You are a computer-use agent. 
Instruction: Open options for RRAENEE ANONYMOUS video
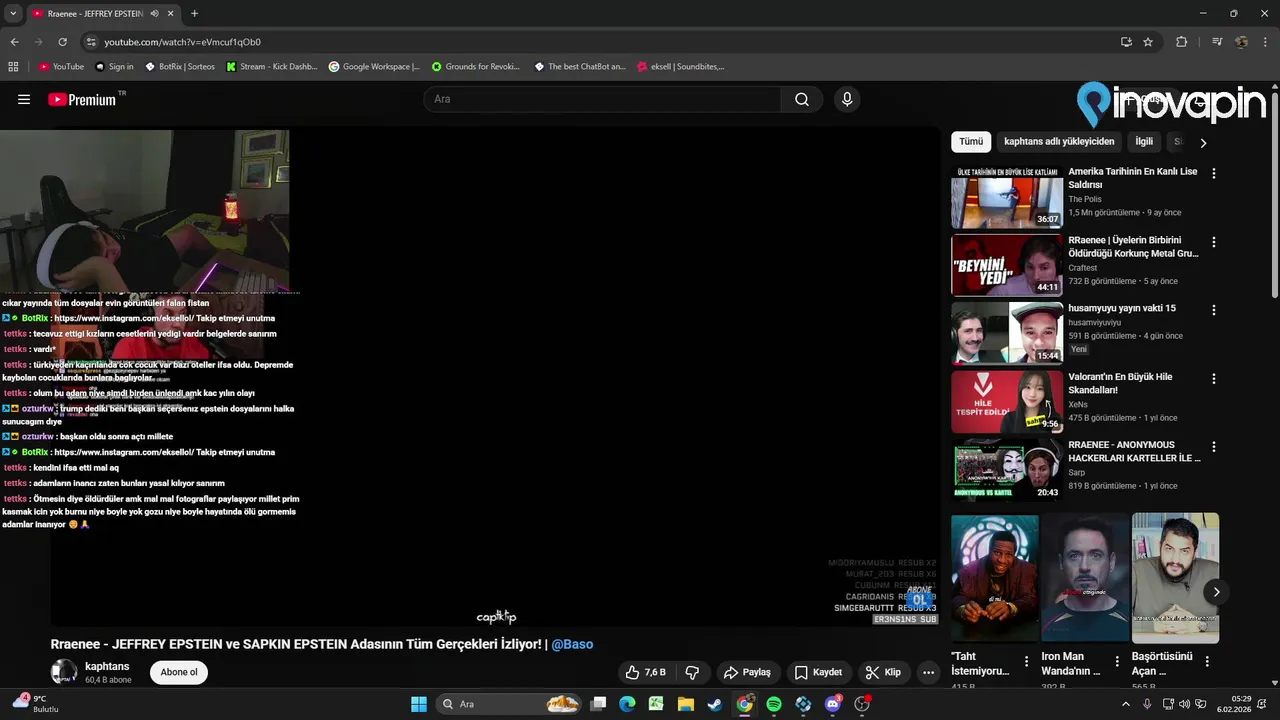pyautogui.click(x=1214, y=447)
